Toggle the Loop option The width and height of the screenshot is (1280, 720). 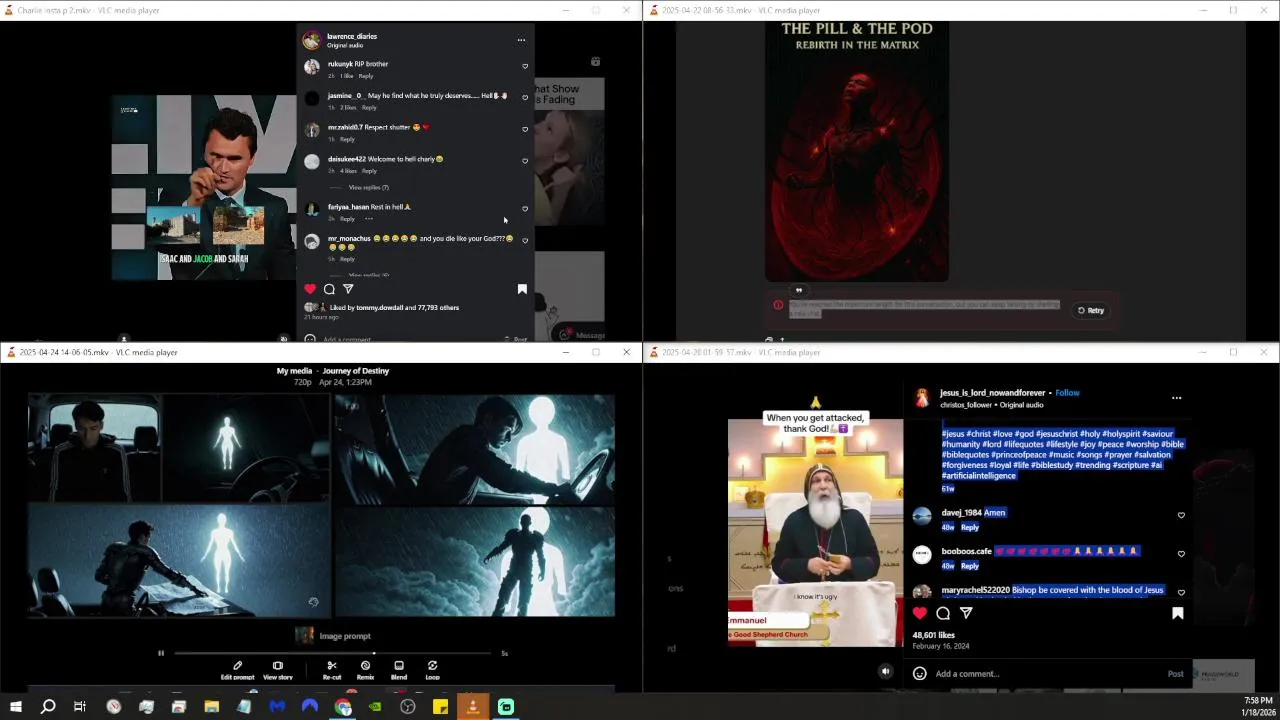coord(432,670)
